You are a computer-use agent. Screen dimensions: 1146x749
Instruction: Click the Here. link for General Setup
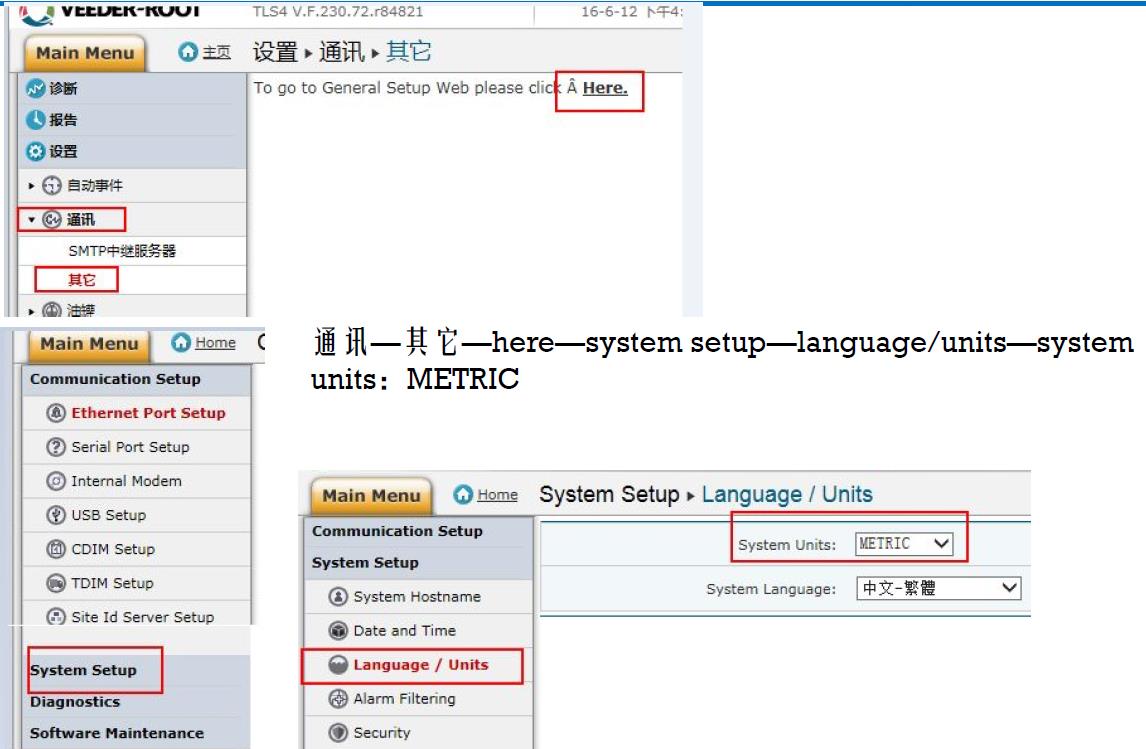(605, 88)
